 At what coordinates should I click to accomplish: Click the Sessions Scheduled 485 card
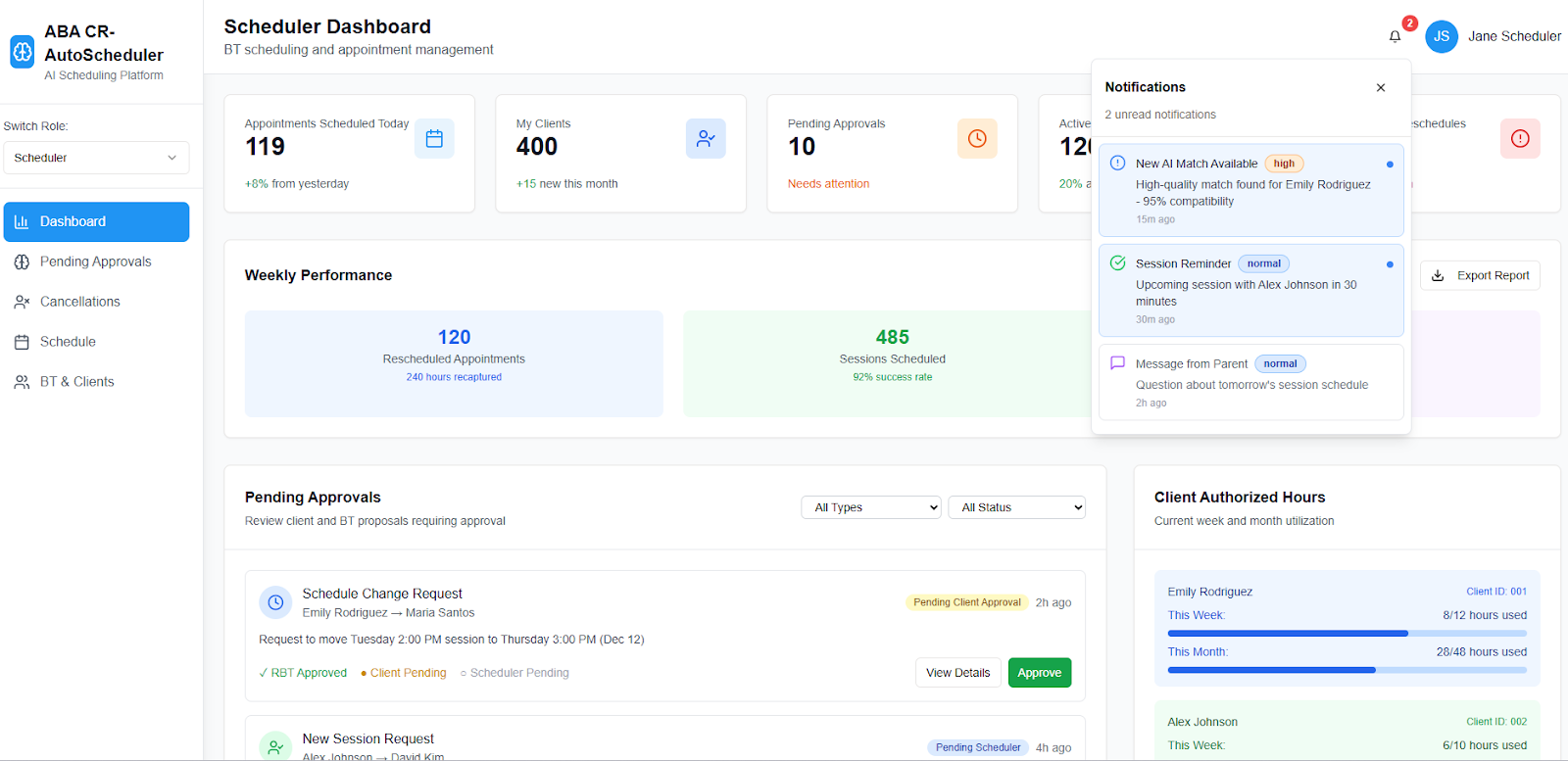[892, 363]
